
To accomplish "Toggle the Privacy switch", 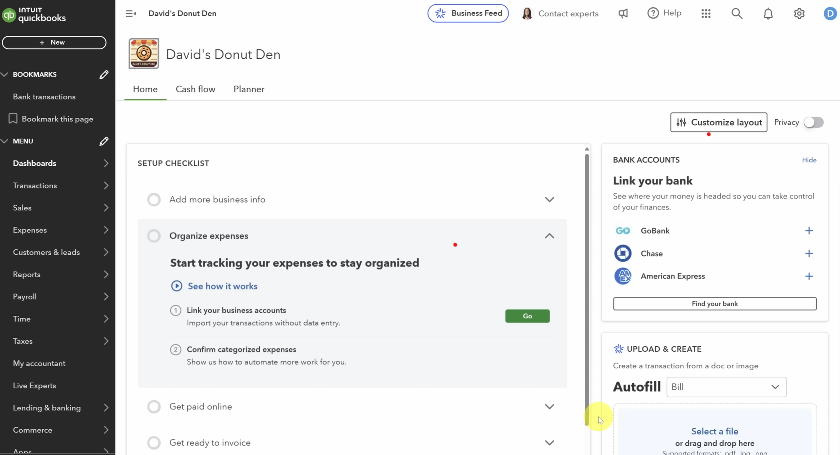I will (x=813, y=122).
